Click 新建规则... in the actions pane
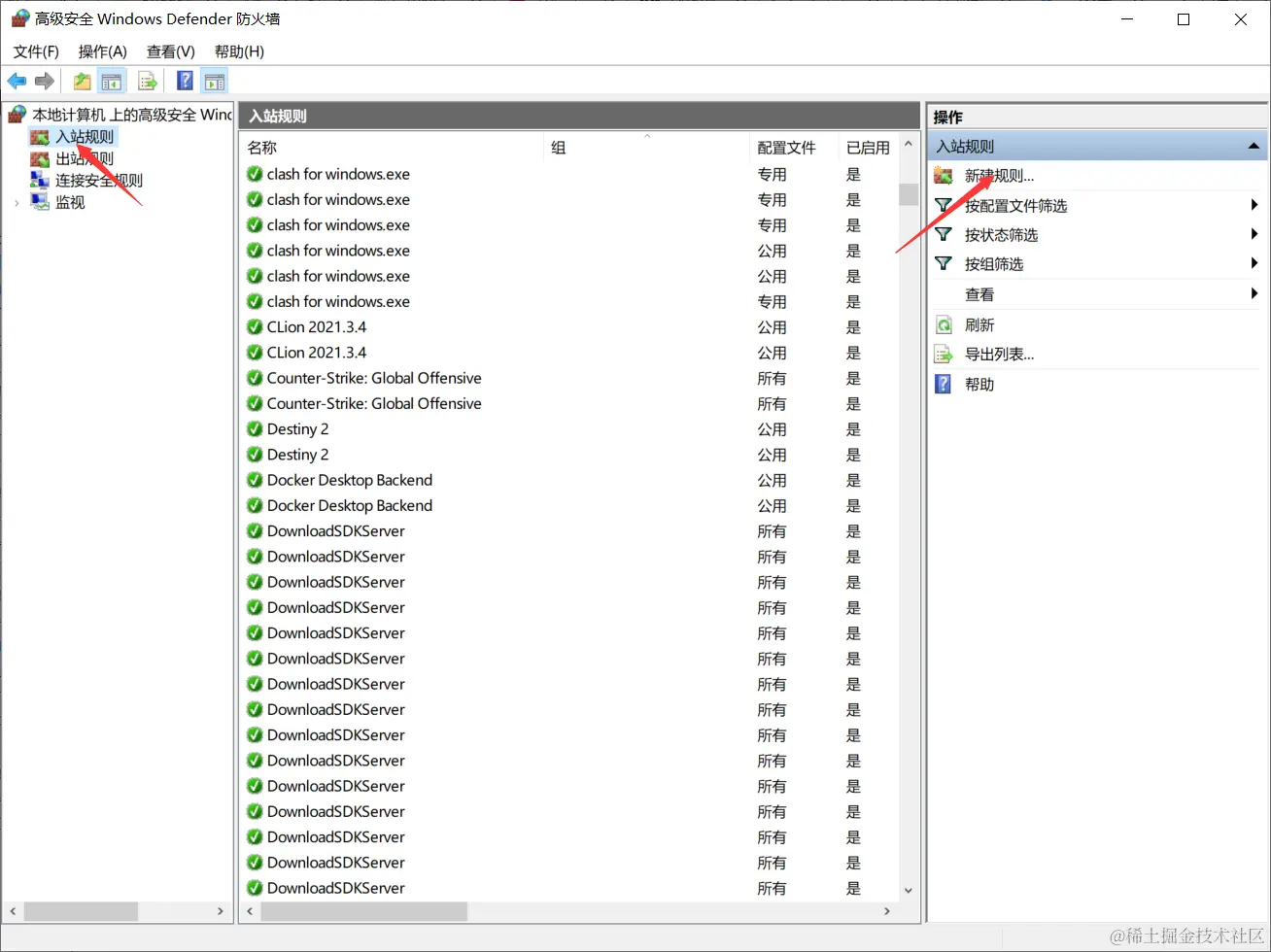This screenshot has height=952, width=1271. coord(999,176)
